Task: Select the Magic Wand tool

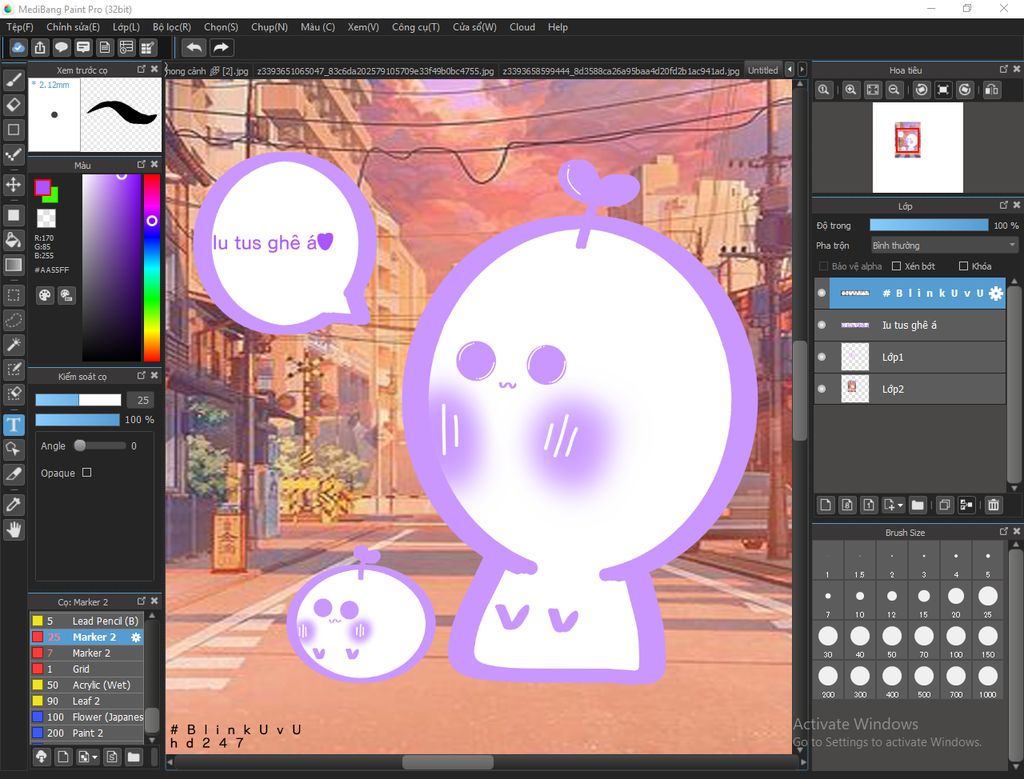Action: click(14, 344)
